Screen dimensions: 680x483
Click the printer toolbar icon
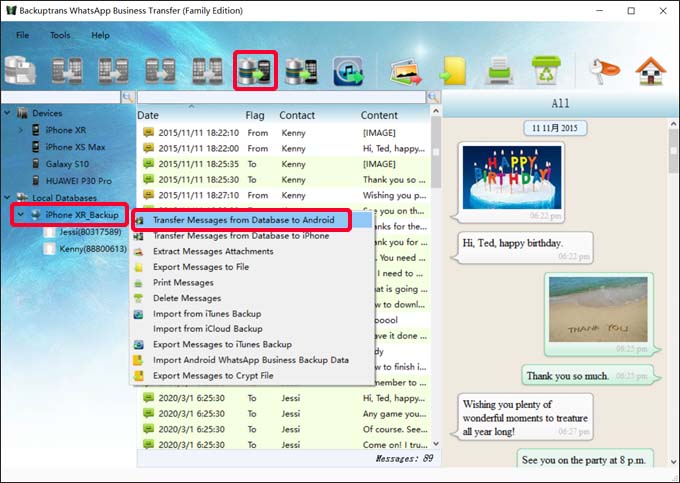(499, 71)
